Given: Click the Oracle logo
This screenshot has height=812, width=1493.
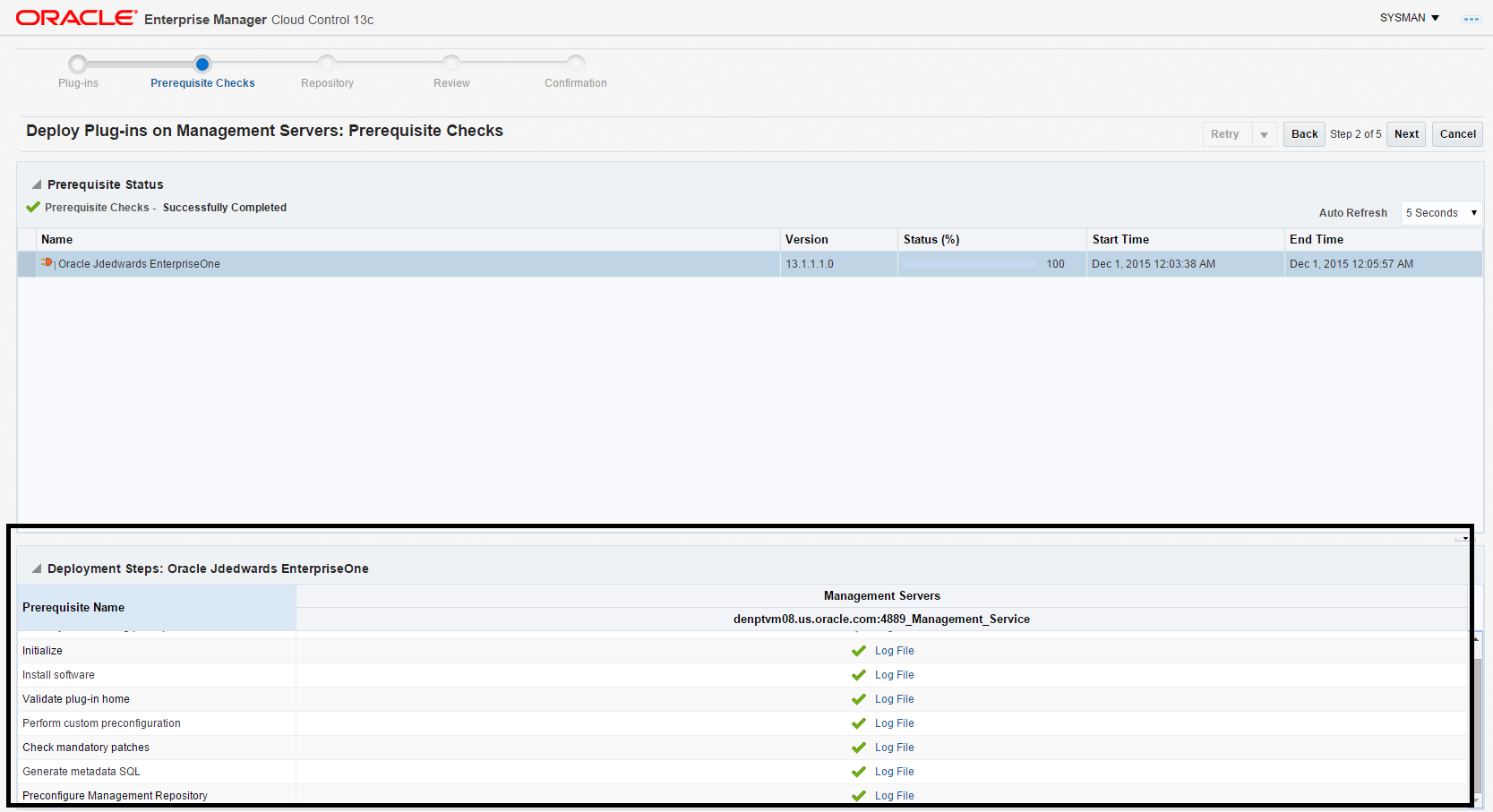Looking at the screenshot, I should [77, 18].
